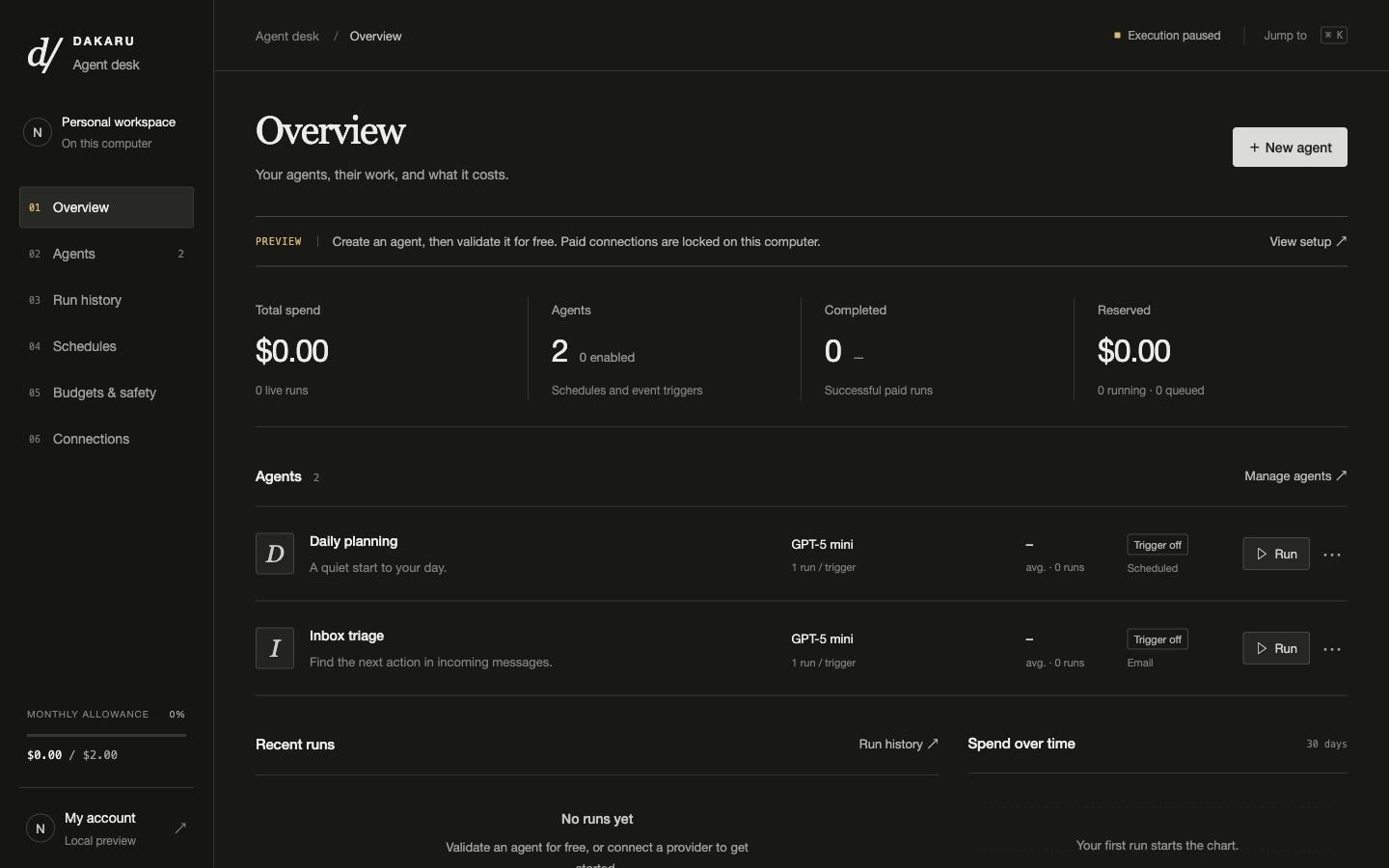Viewport: 1389px width, 868px height.
Task: Toggle the Daily planning Trigger off badge
Action: [x=1157, y=545]
